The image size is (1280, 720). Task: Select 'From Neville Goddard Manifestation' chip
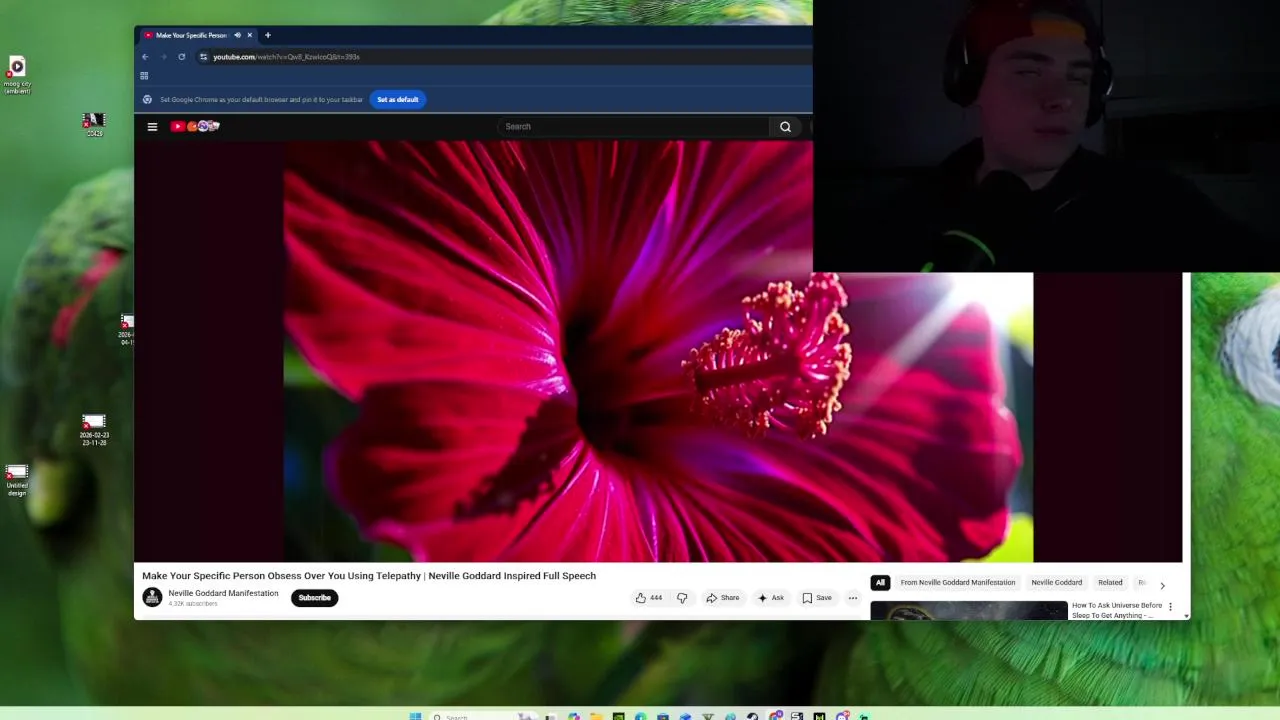[x=957, y=582]
